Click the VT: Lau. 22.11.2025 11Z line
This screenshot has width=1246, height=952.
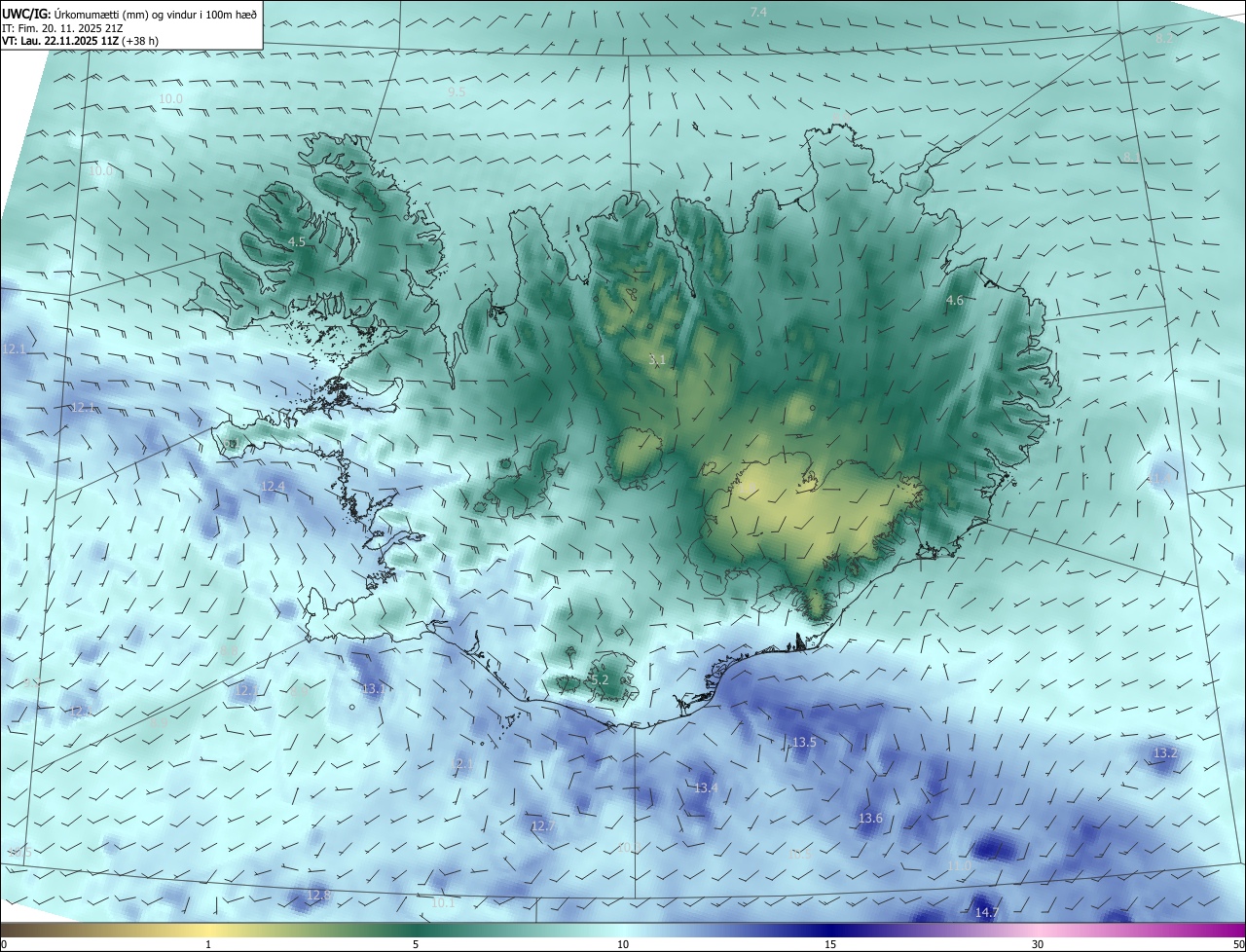80,41
